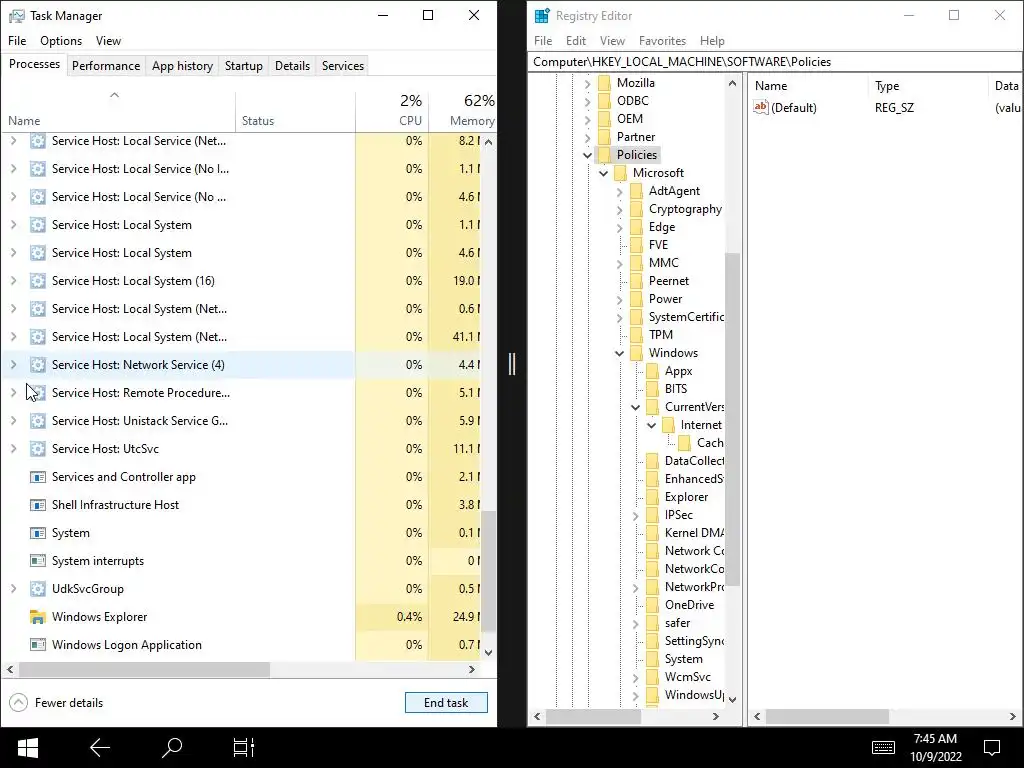This screenshot has height=768, width=1024.
Task: Click the Services and Controller app icon
Action: [x=38, y=477]
